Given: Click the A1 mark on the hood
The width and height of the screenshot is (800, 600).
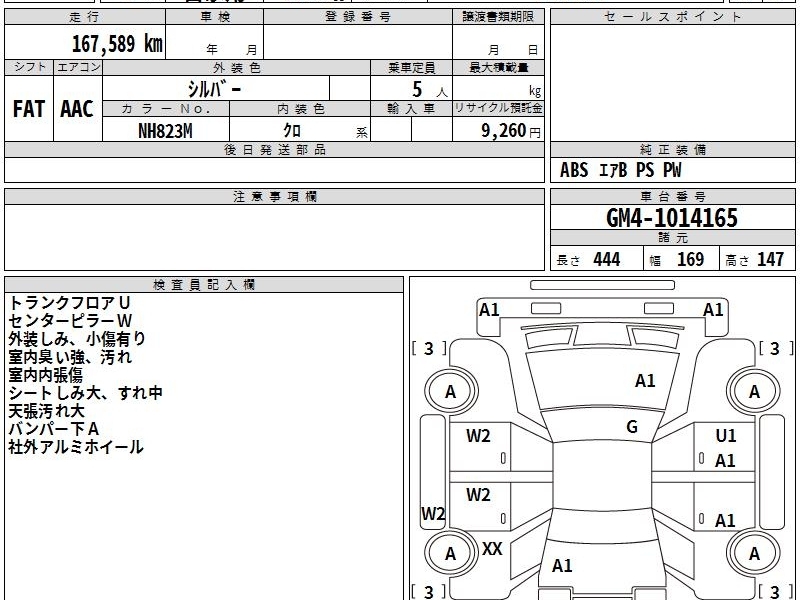Looking at the screenshot, I should tap(645, 381).
